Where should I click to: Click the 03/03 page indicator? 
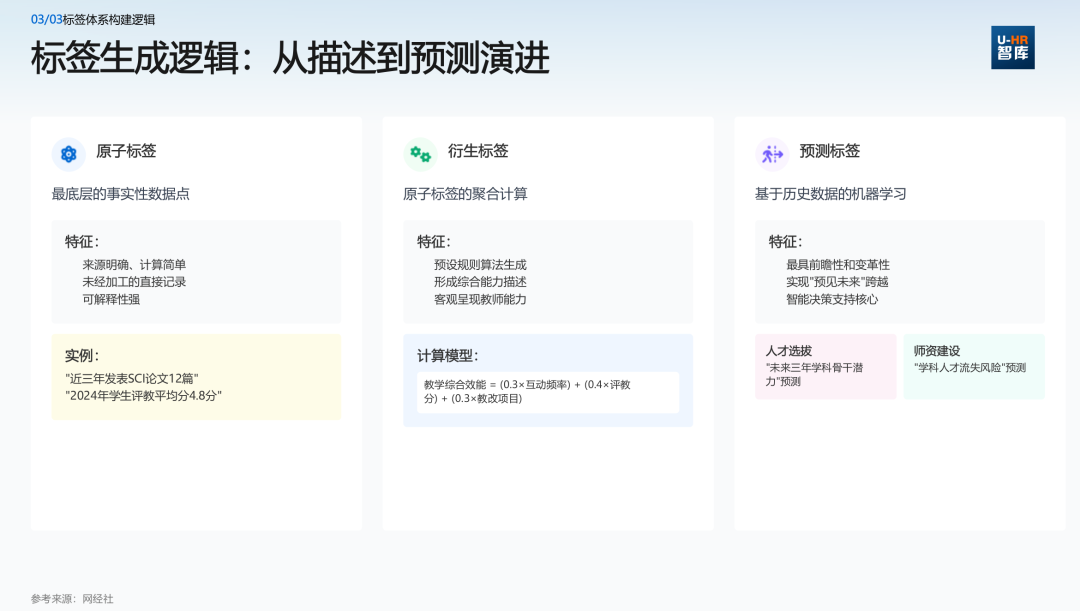tap(46, 19)
